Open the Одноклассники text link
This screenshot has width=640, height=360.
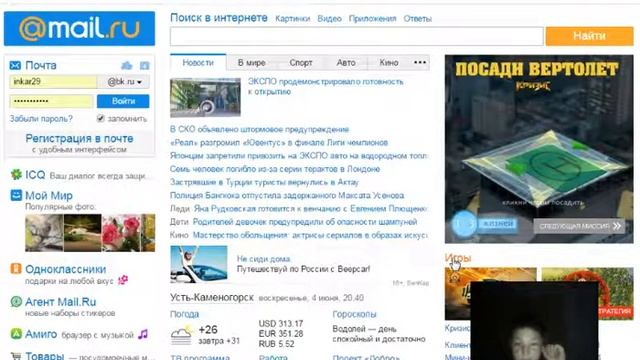pyautogui.click(x=66, y=269)
